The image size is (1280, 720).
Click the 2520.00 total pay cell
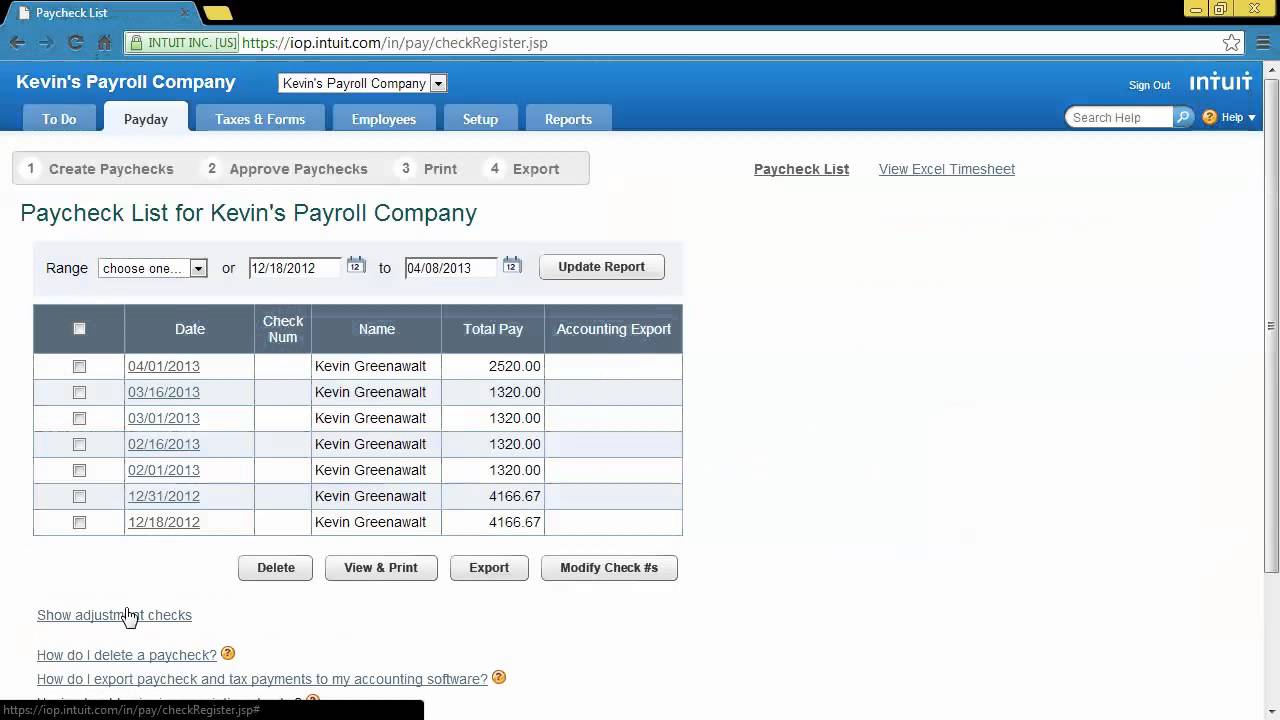493,366
